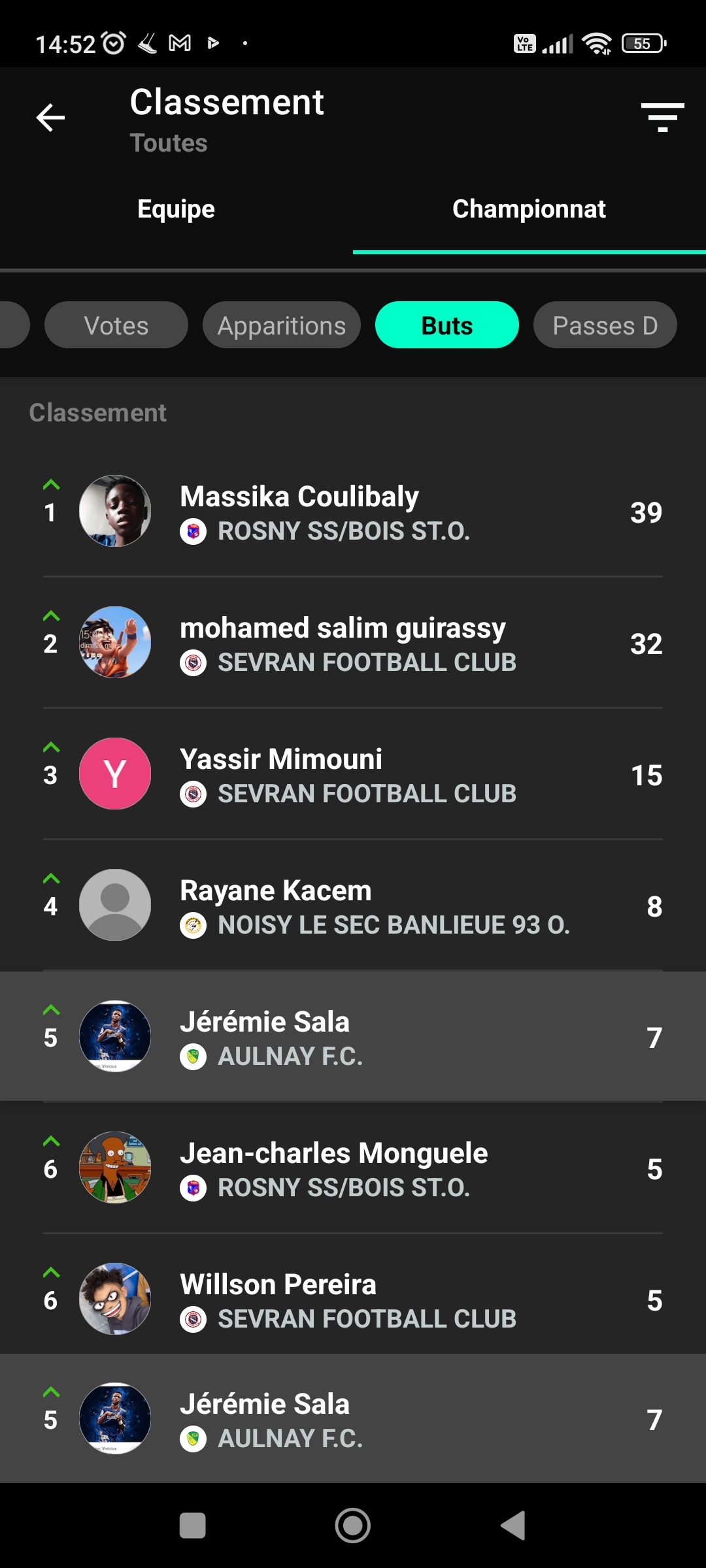Open Jean-charles Monguele's ranking row
Viewport: 706px width, 1568px height.
[353, 1168]
